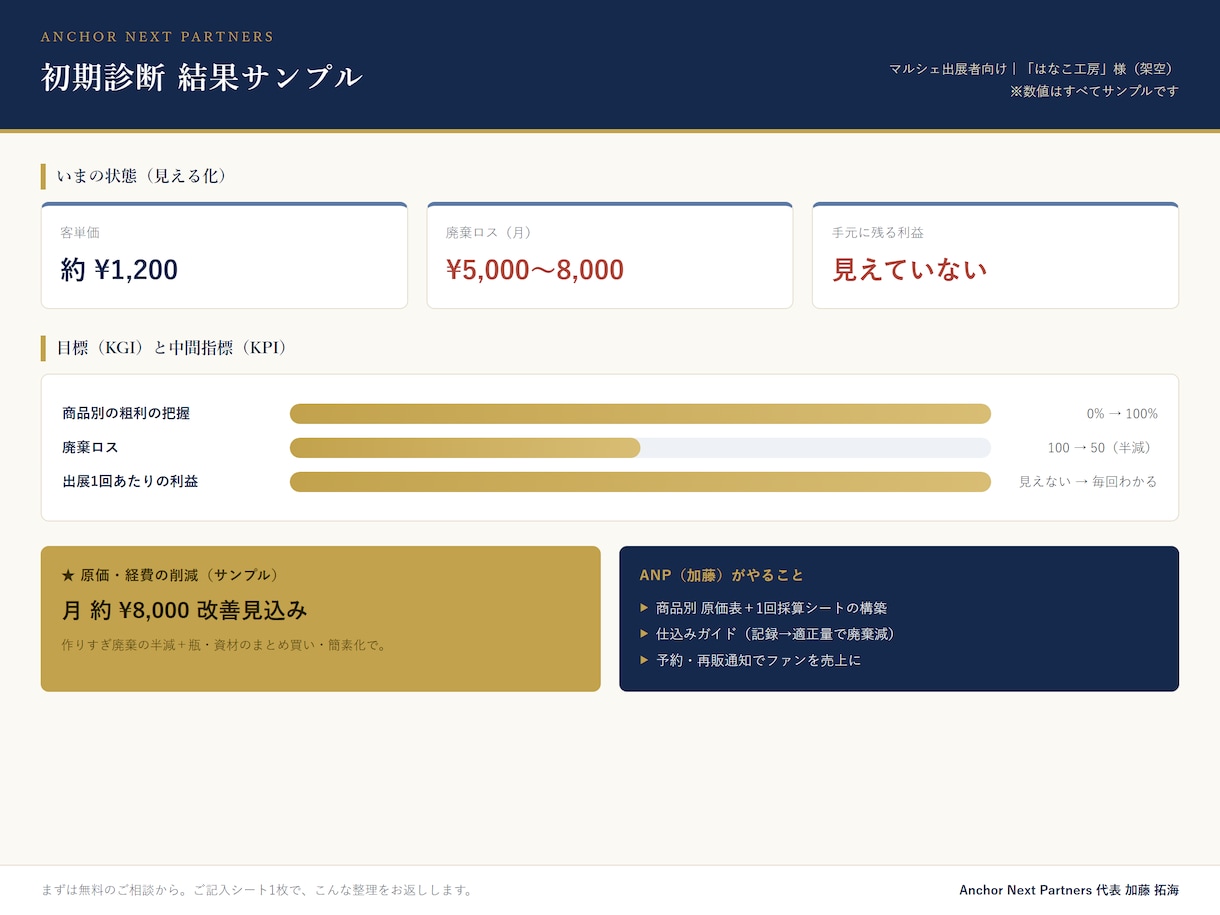
Task: Click the 商品別の粗利の把握 row label
Action: [126, 413]
